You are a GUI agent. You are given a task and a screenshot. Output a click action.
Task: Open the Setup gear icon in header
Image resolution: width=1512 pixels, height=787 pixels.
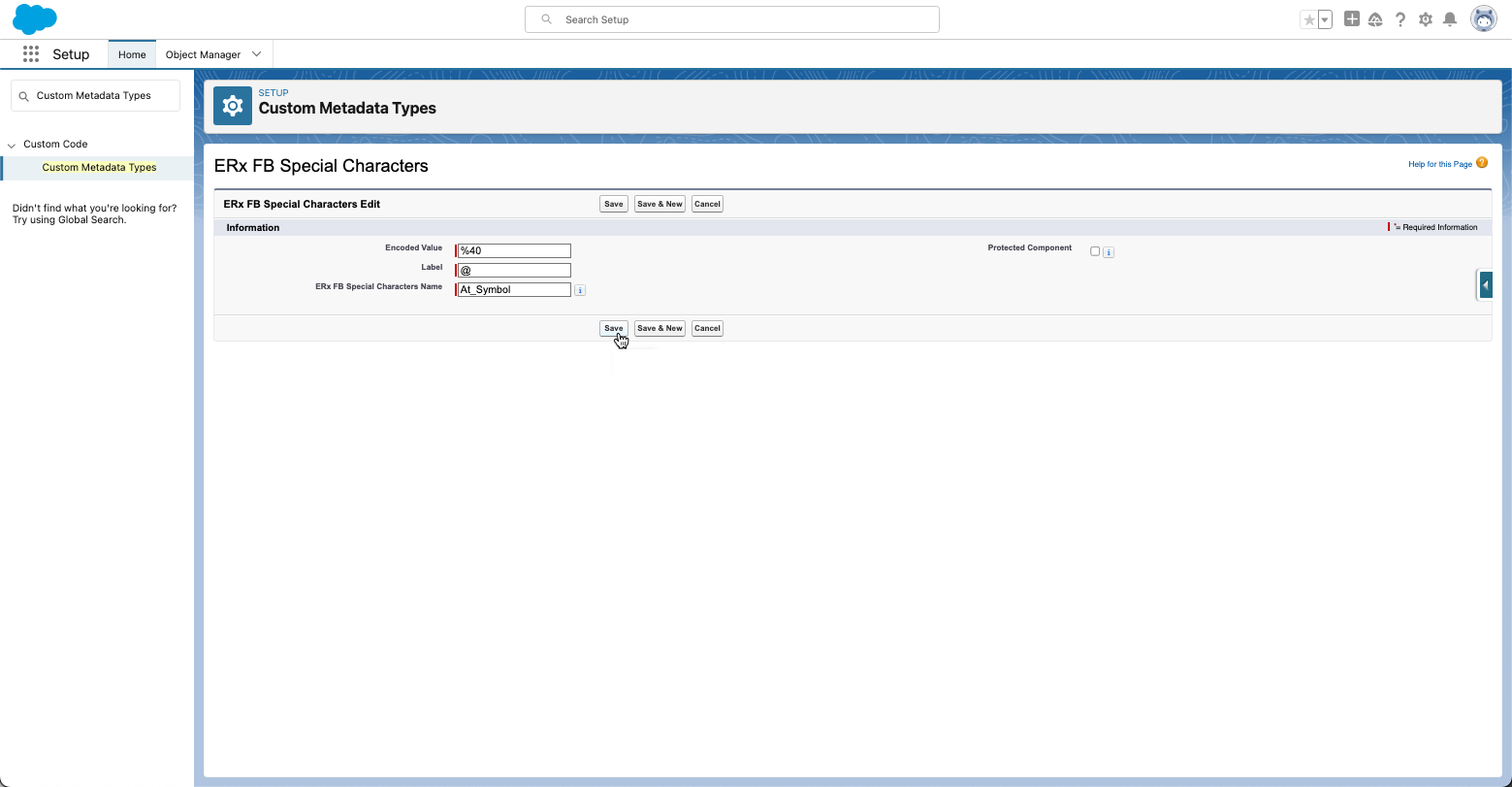tap(1426, 19)
